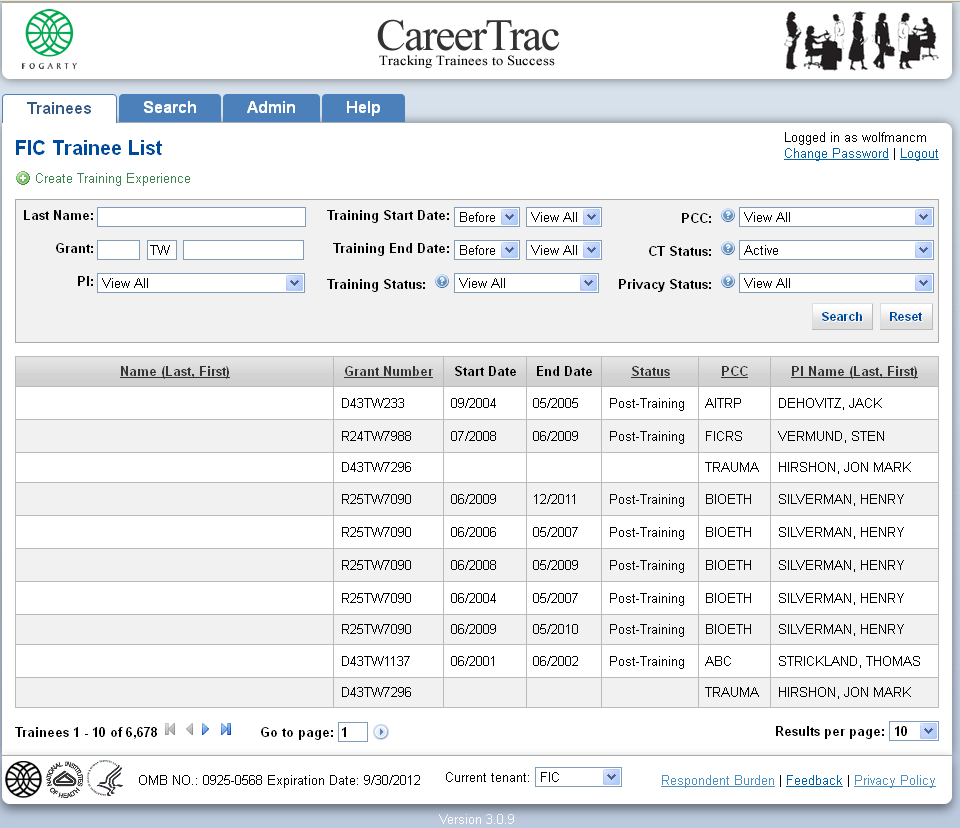Click the green Create Training Experience plus icon
Screen dimensions: 960x828
[x=23, y=179]
